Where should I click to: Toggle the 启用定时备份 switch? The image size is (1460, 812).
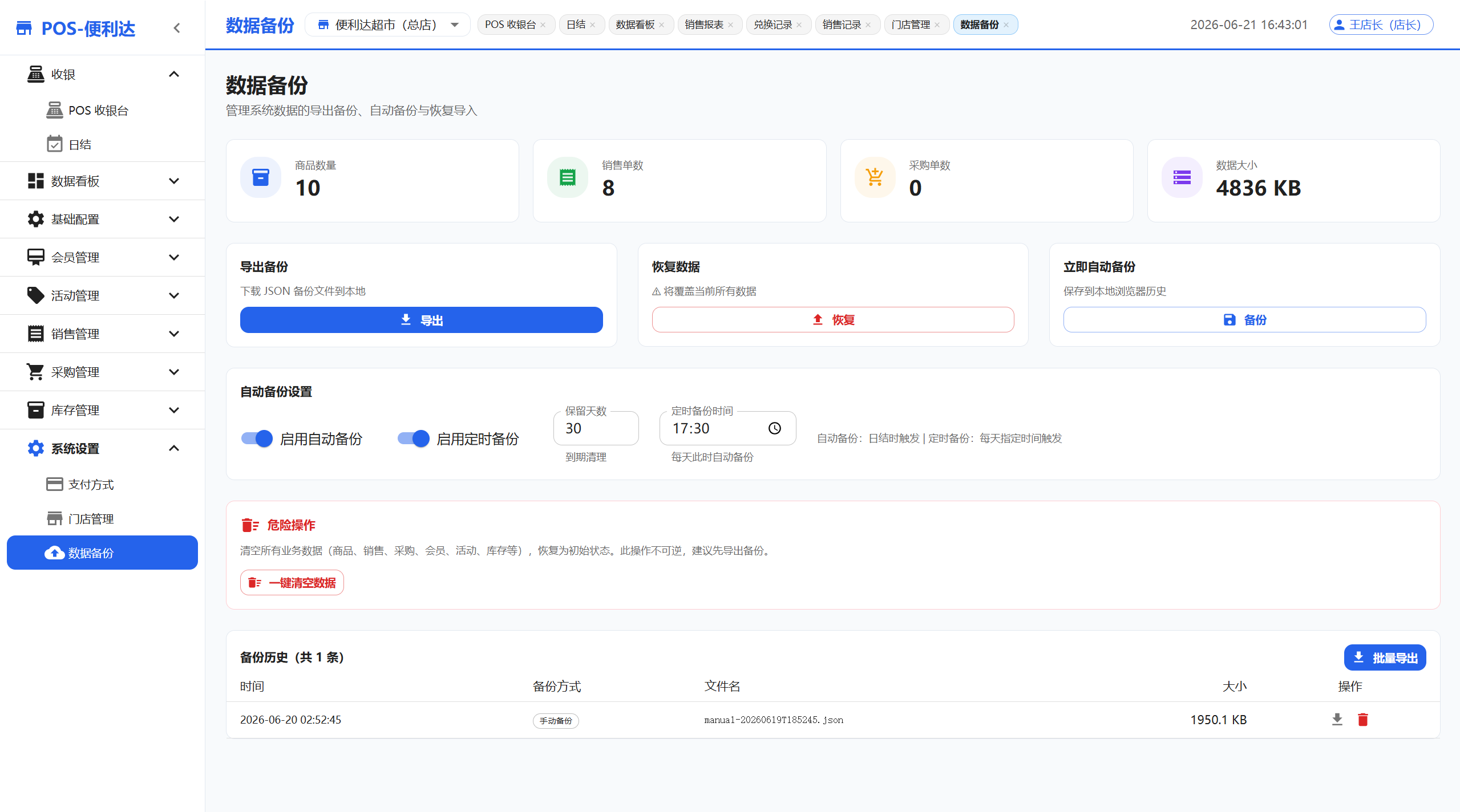click(413, 439)
